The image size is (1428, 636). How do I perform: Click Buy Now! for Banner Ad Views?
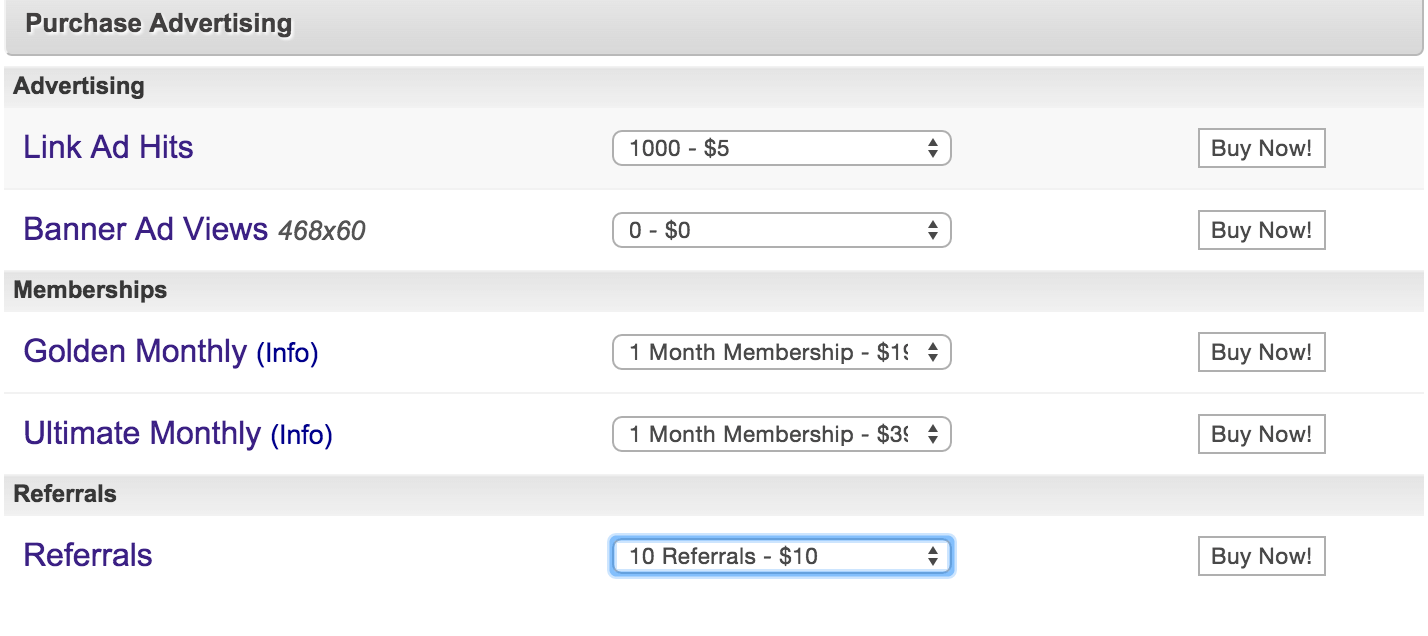click(1261, 231)
